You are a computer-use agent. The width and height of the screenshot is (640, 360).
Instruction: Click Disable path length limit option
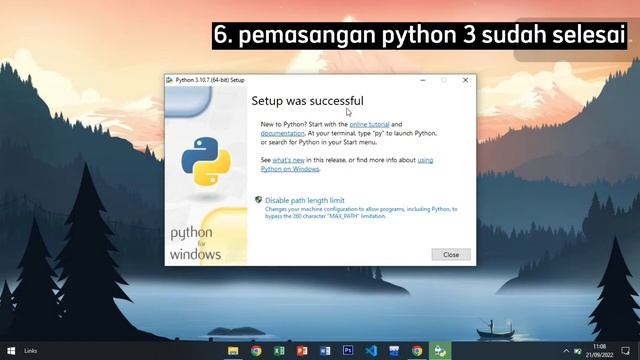304,200
